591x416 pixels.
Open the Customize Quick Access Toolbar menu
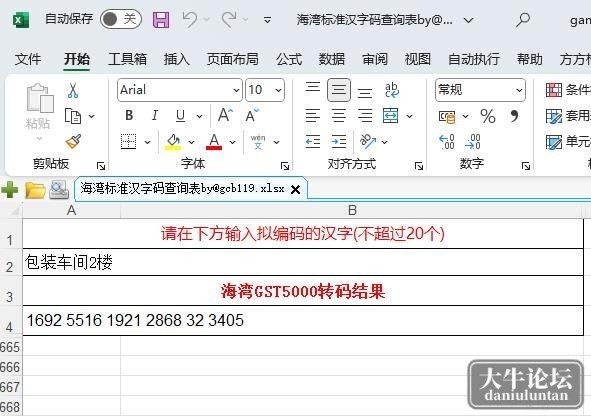click(x=267, y=20)
